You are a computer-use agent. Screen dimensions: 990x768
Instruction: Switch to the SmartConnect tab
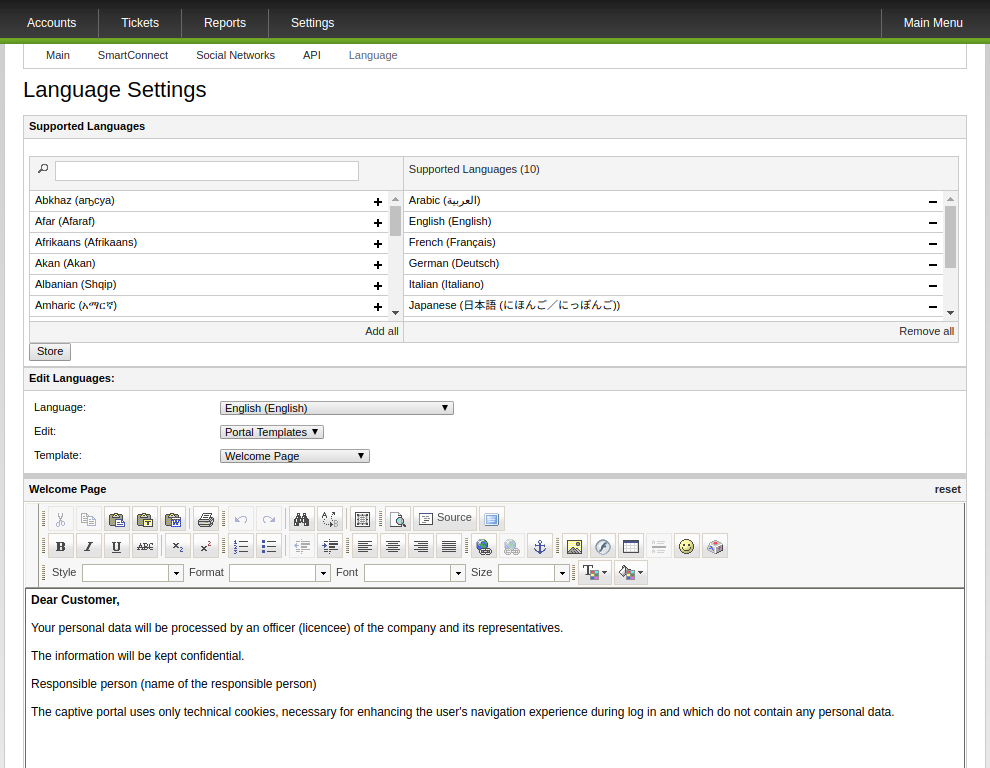pos(133,56)
